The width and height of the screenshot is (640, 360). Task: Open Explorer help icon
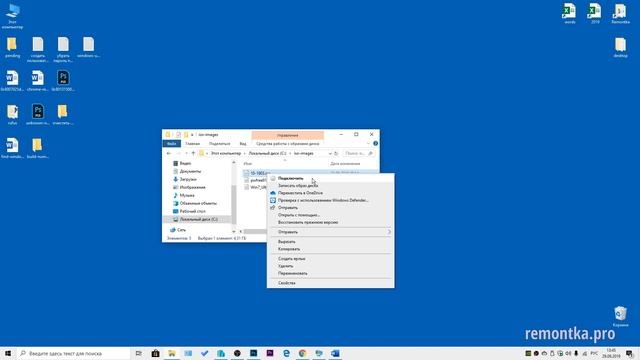tap(376, 144)
